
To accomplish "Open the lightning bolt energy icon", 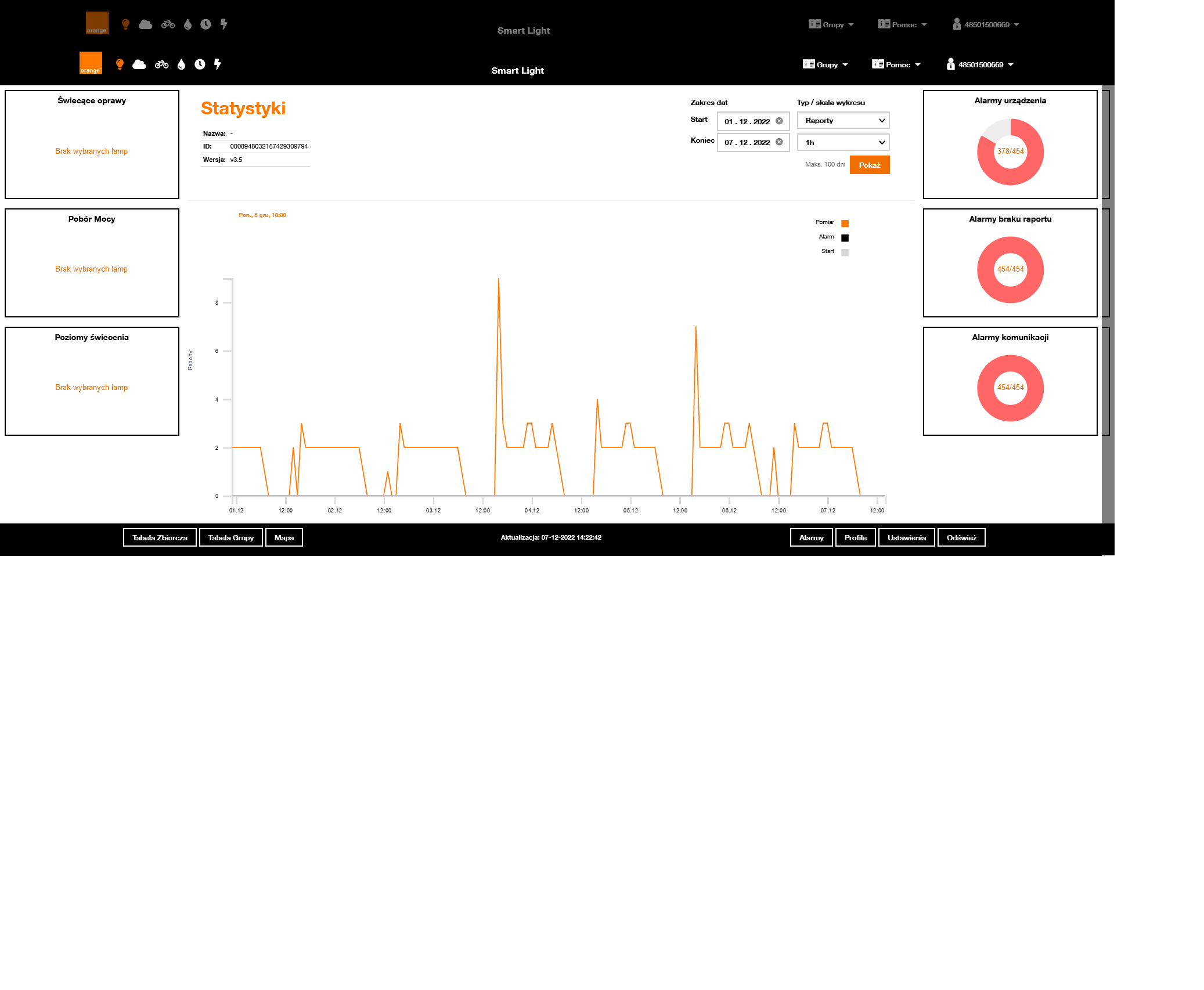I will coord(218,64).
